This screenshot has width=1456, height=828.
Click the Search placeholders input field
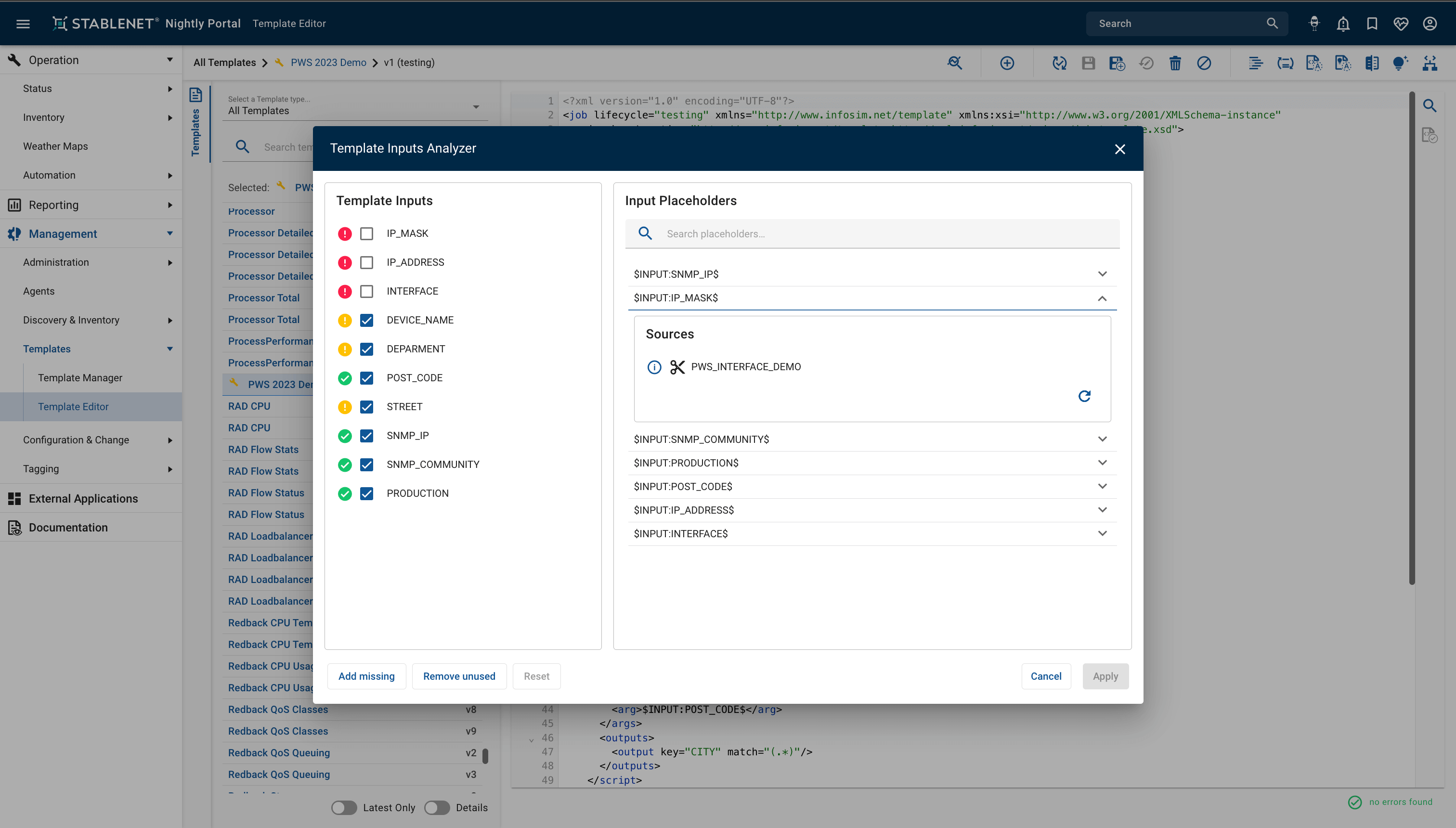(872, 234)
